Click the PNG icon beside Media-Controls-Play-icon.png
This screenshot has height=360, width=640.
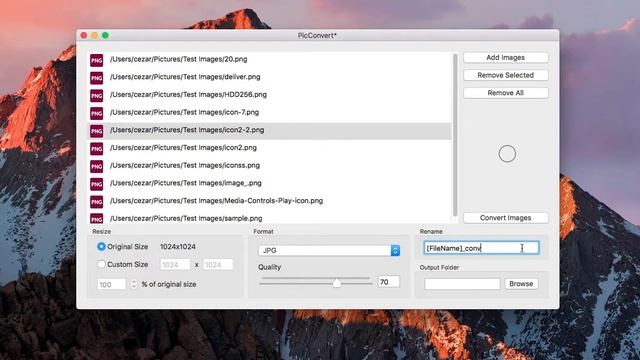(x=97, y=202)
